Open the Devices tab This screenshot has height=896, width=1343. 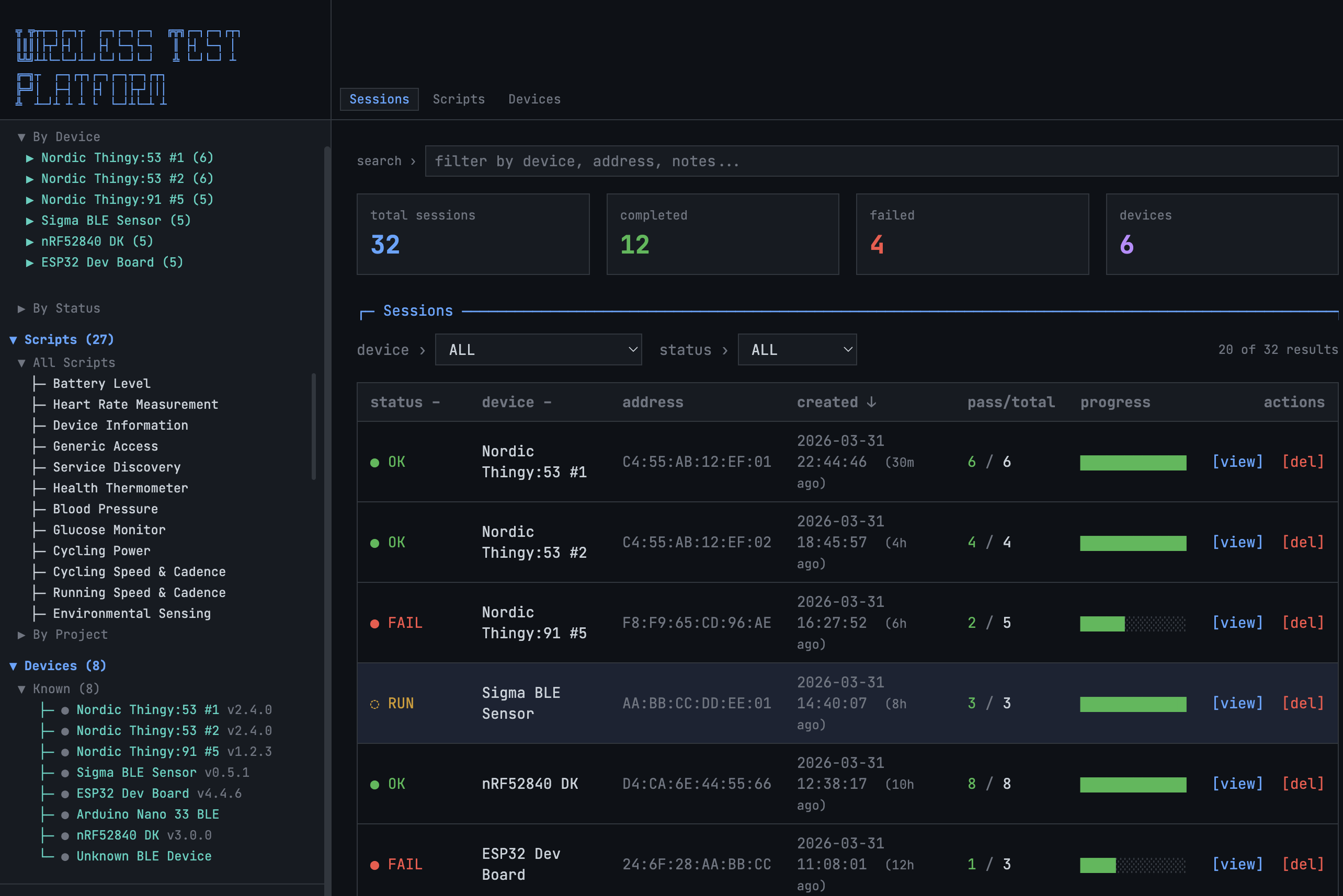[x=534, y=99]
